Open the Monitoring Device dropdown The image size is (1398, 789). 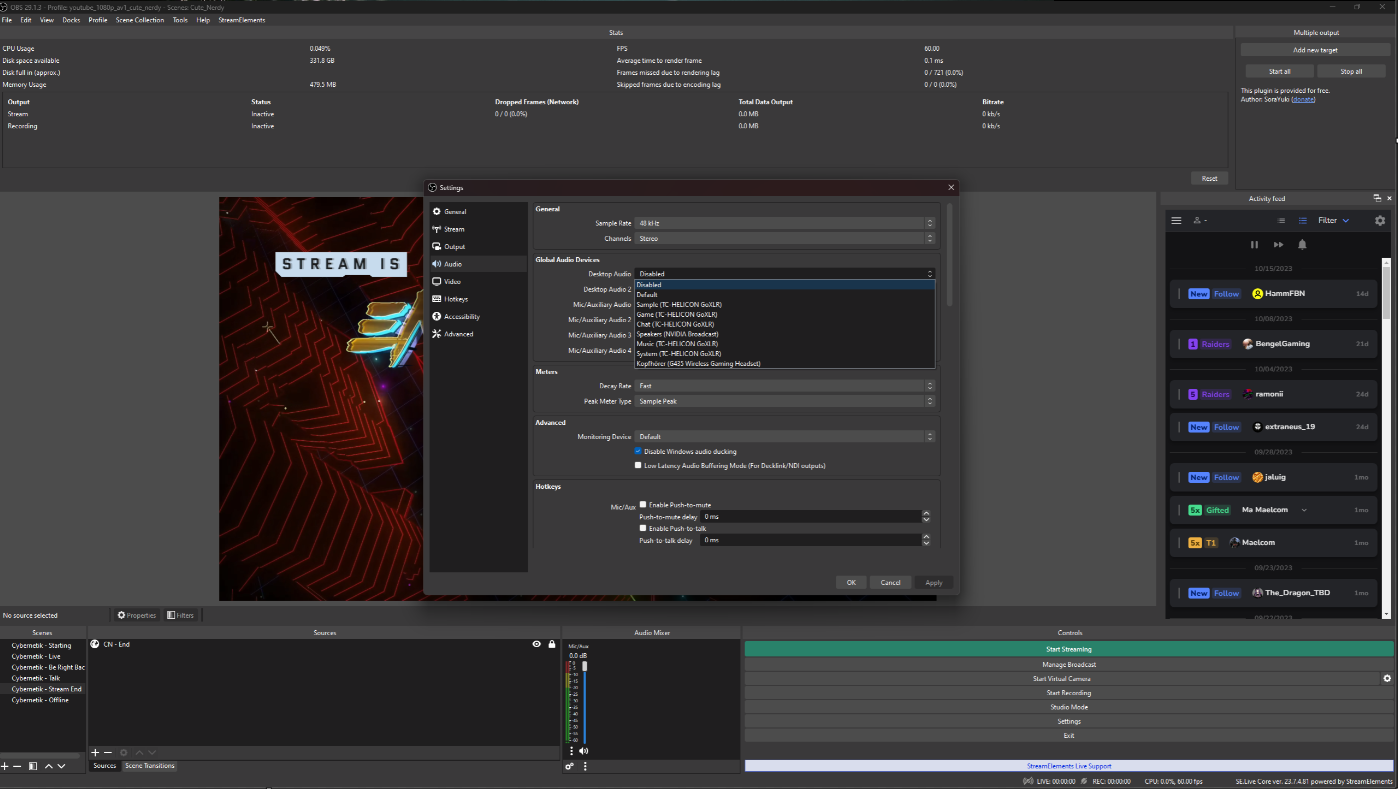coord(785,437)
